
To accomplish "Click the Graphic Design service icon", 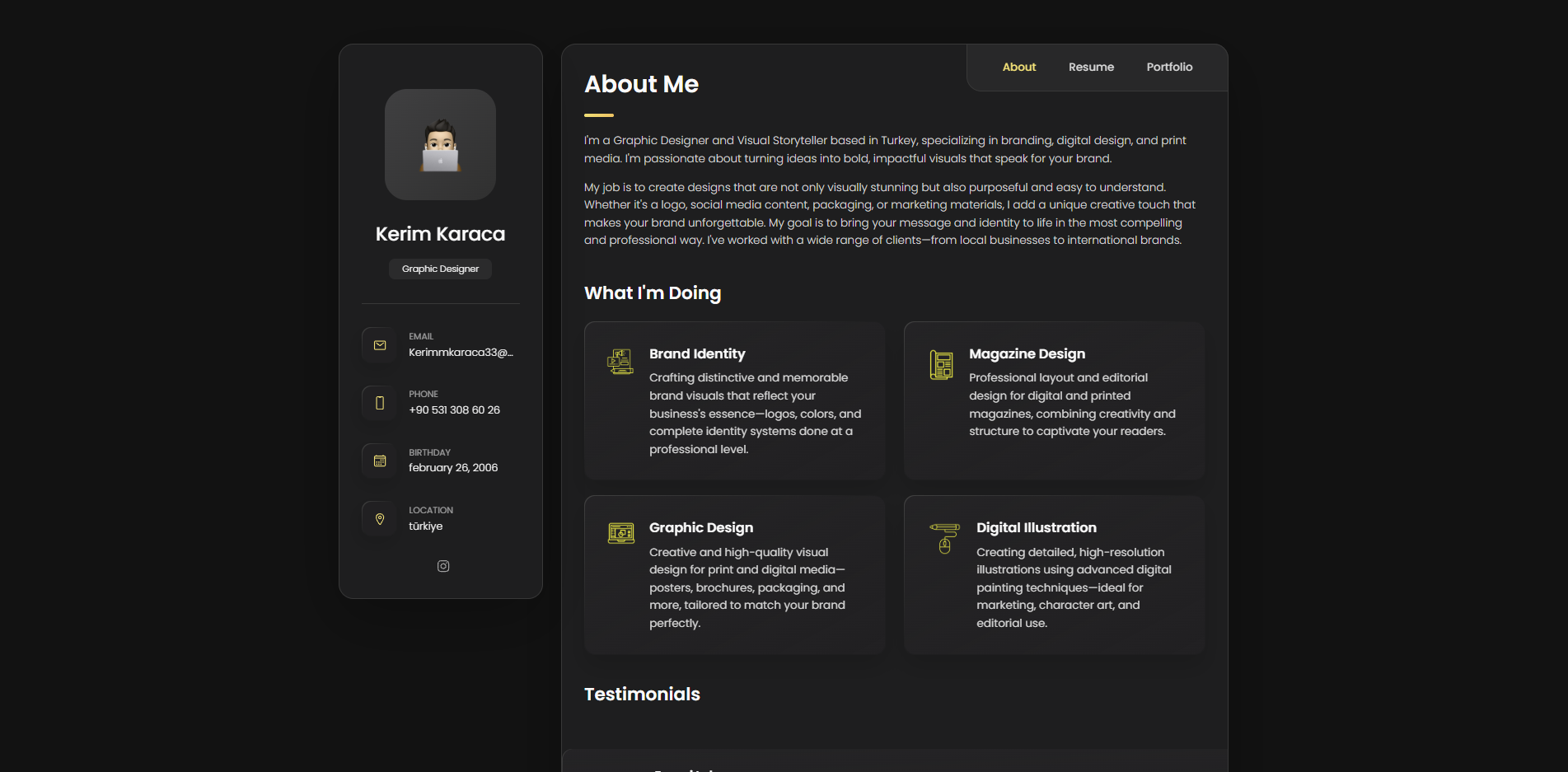I will (x=620, y=534).
